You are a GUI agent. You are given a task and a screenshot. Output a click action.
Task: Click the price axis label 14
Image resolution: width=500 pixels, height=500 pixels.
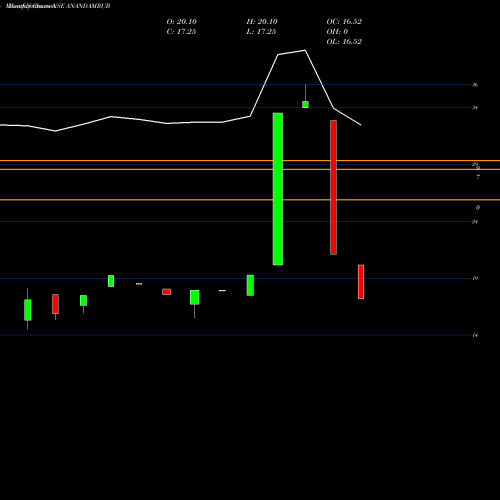475,335
